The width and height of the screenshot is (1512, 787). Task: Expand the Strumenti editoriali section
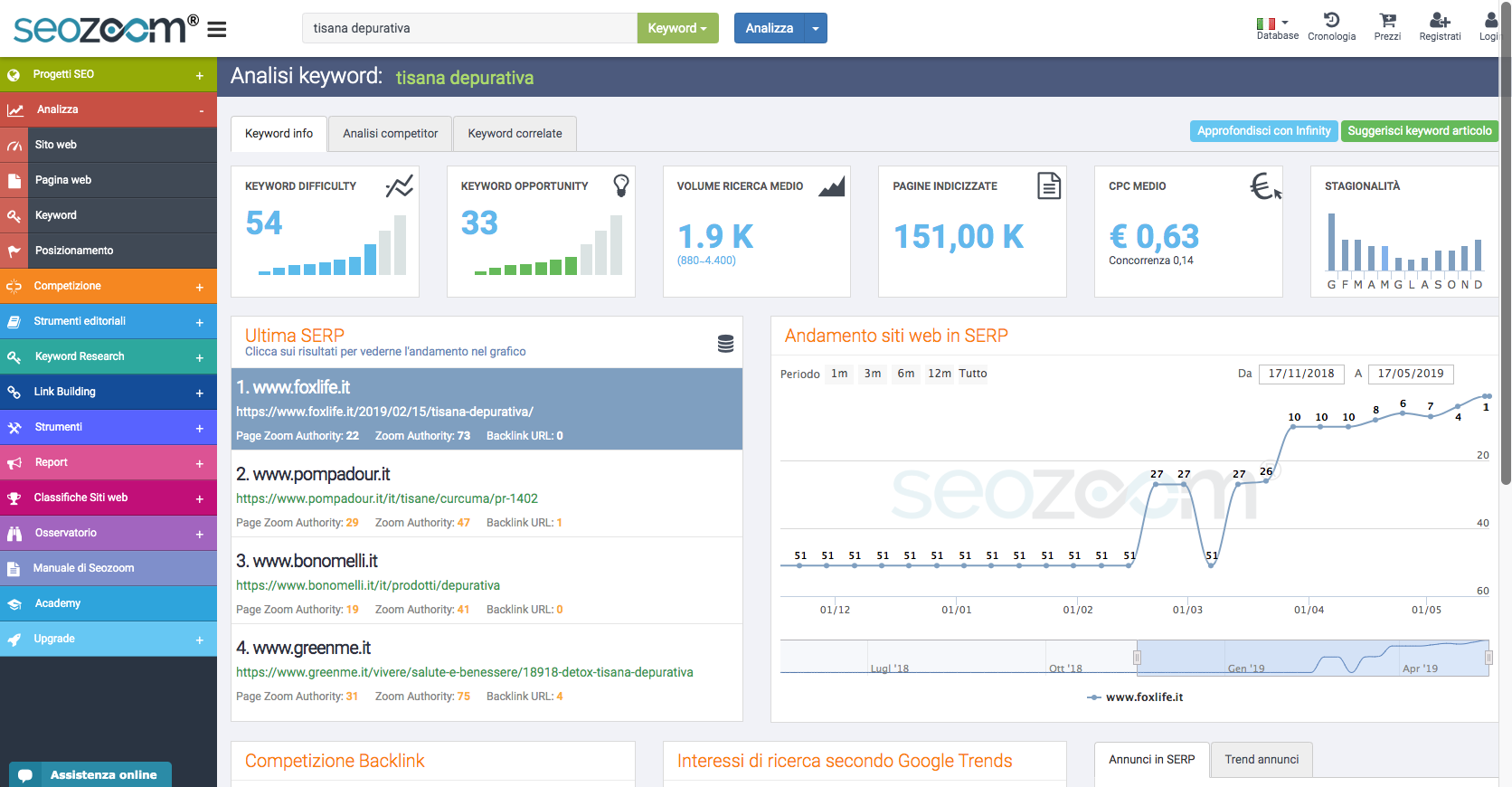point(200,323)
